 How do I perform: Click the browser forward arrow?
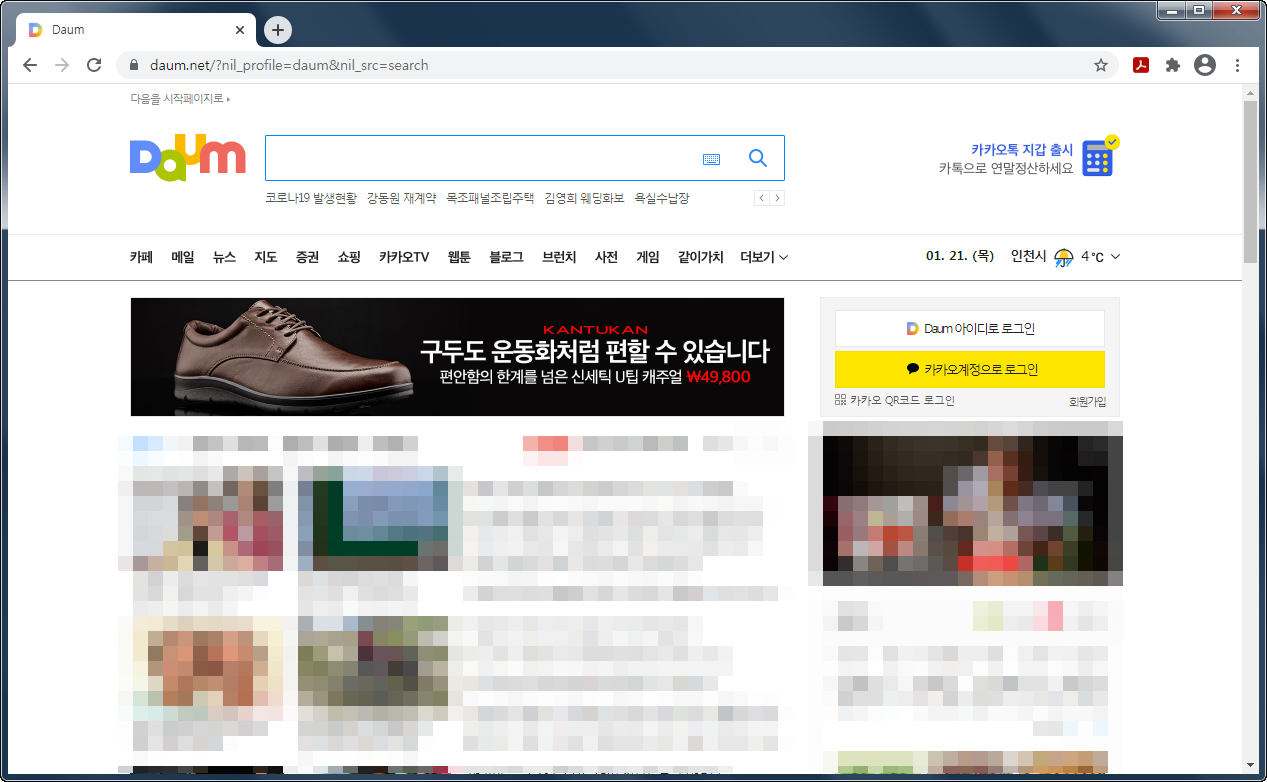click(x=62, y=65)
